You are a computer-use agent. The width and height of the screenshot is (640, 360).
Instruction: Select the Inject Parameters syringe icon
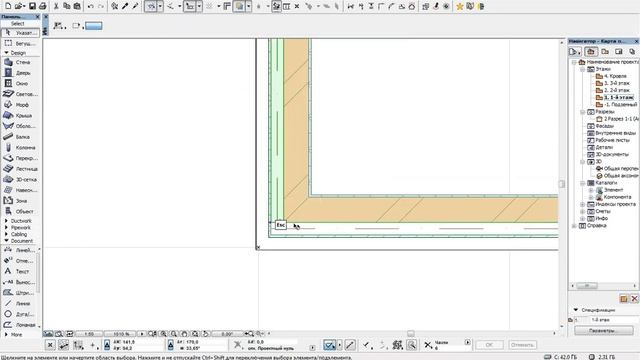coord(135,6)
